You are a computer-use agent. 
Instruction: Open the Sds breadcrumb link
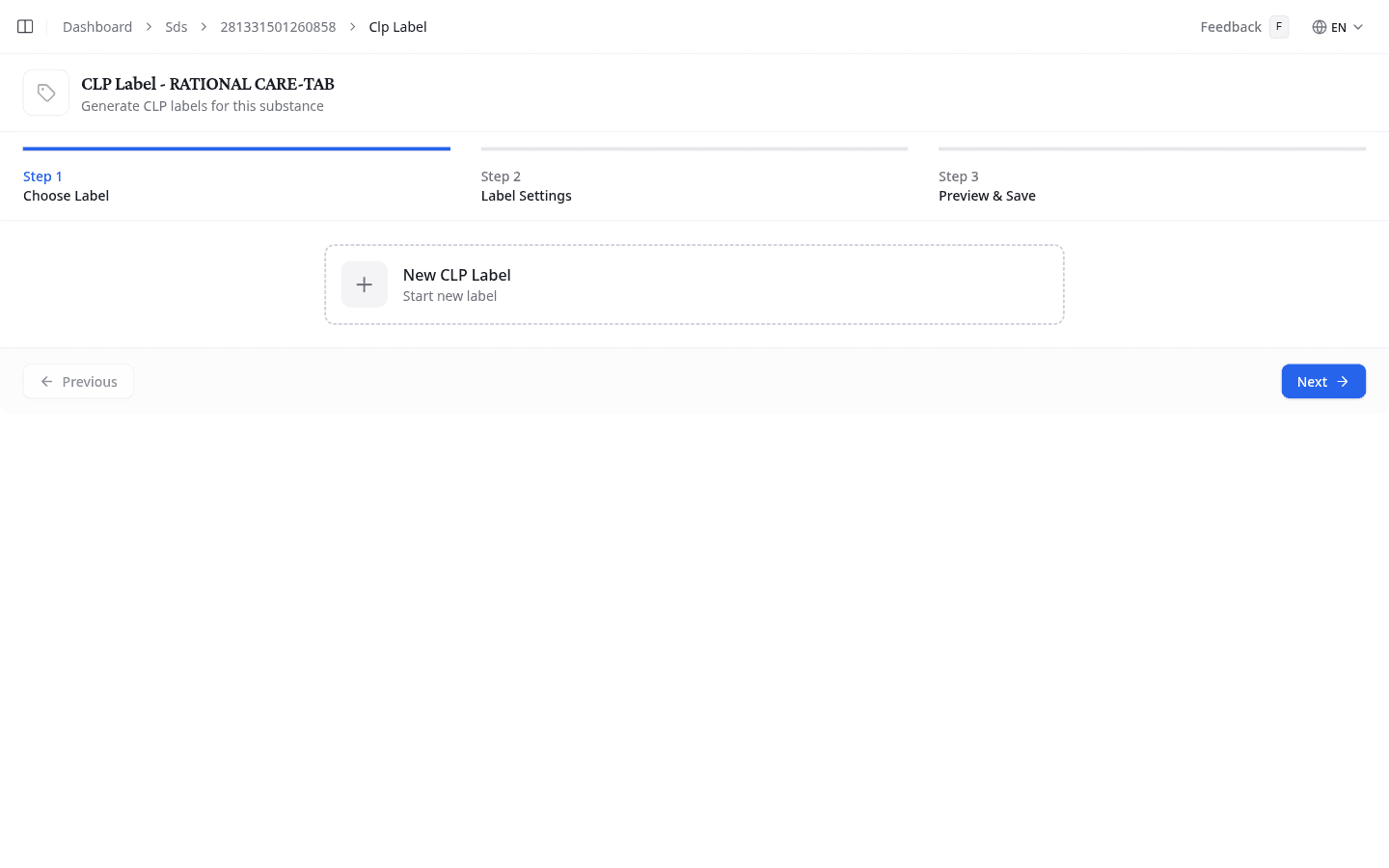click(x=177, y=27)
